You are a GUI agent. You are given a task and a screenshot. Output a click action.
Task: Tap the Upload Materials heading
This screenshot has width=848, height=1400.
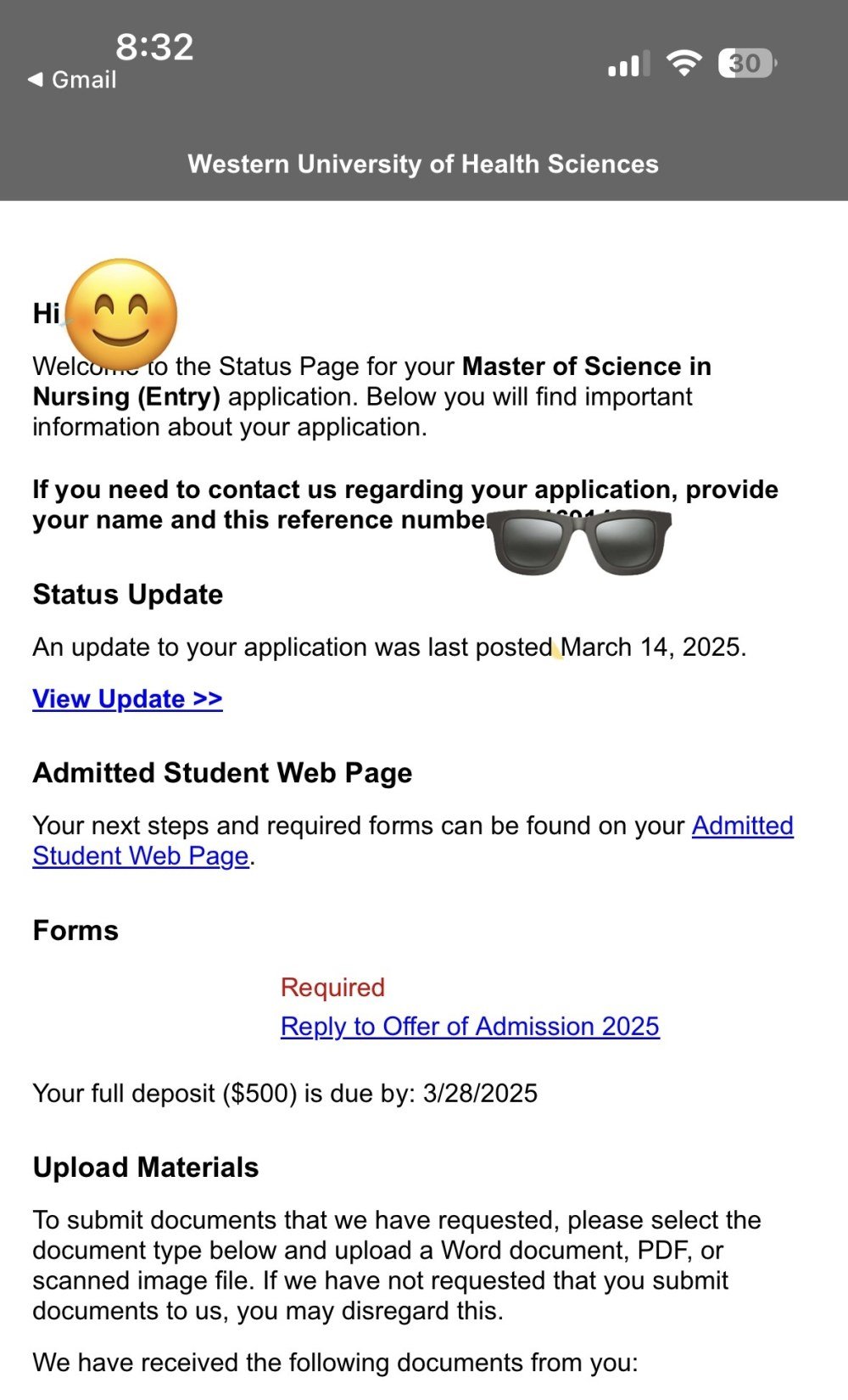coord(146,1168)
